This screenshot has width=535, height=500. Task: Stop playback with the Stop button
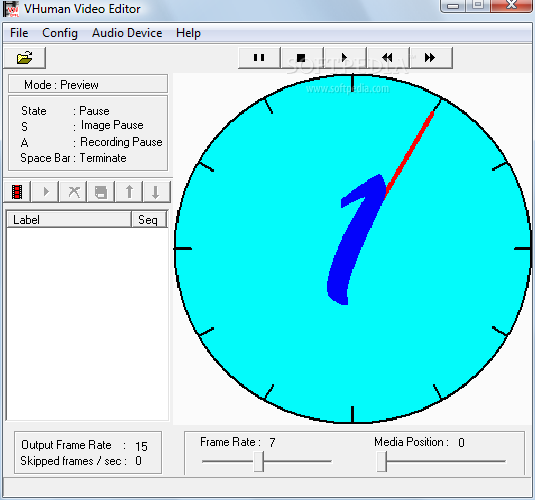302,58
